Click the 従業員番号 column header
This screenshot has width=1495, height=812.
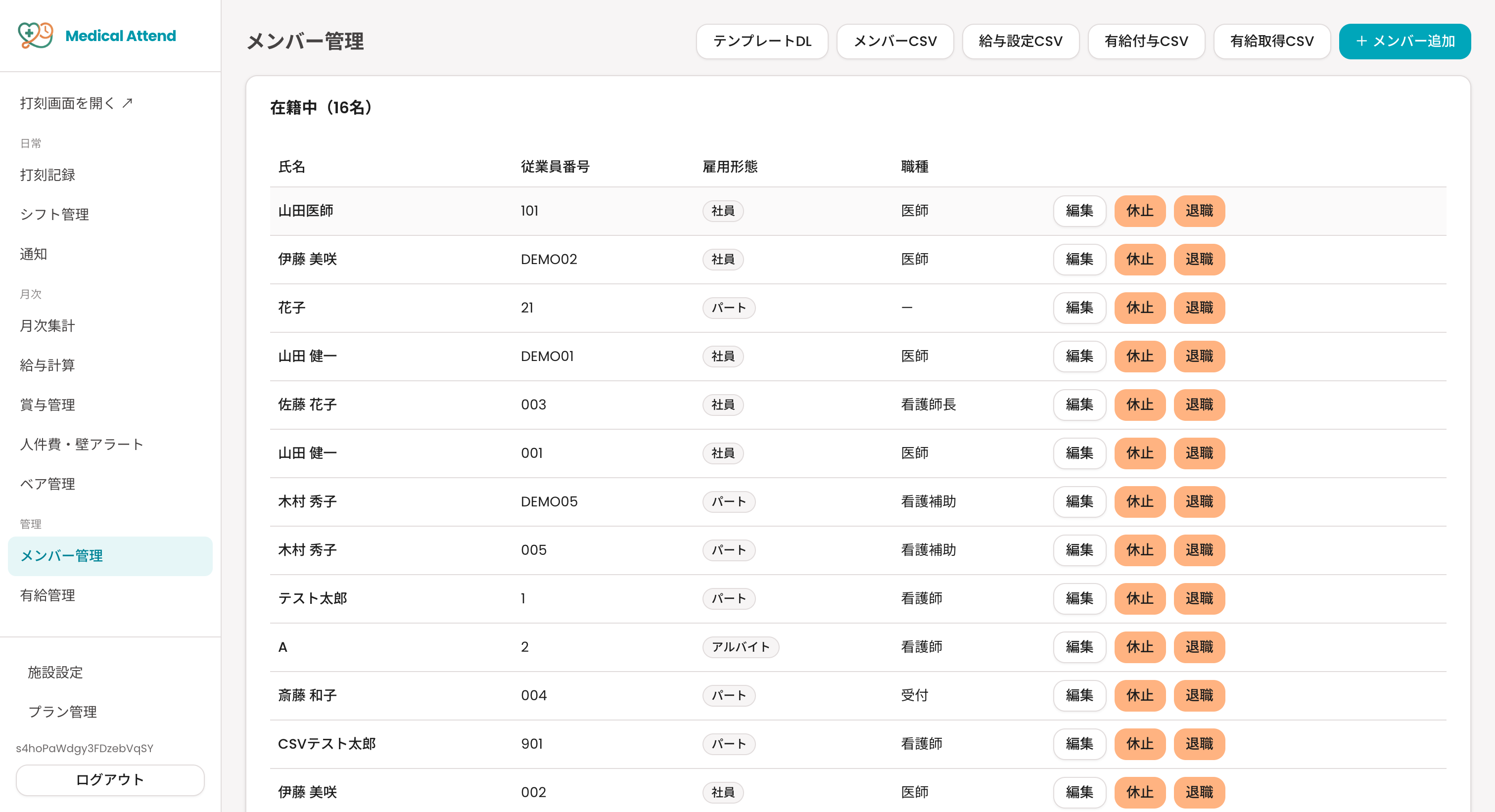click(555, 167)
